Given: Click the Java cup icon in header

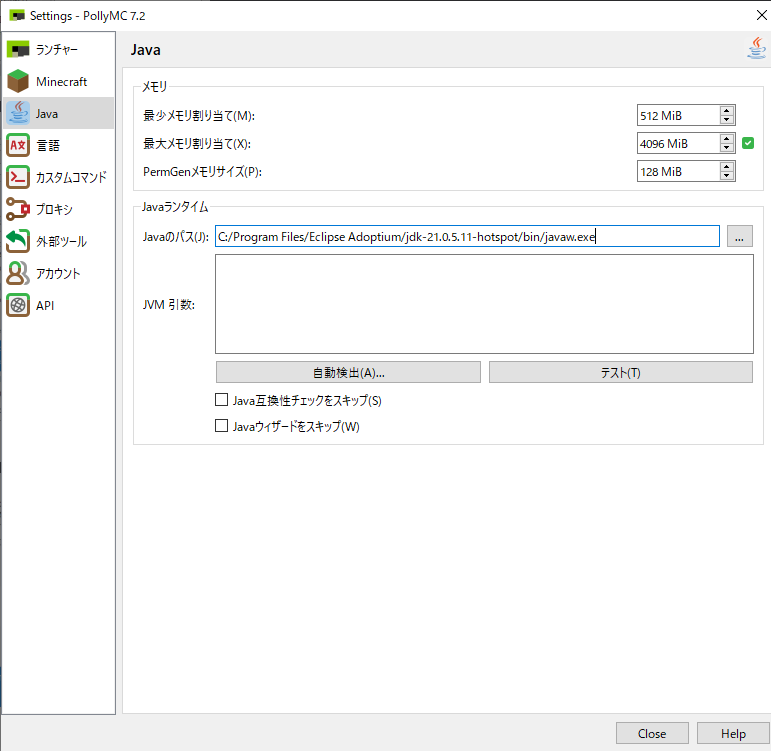Looking at the screenshot, I should coord(756,49).
